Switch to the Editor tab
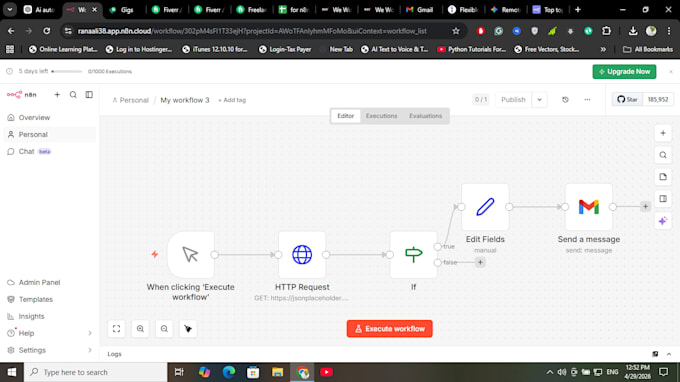This screenshot has width=680, height=382. point(346,116)
